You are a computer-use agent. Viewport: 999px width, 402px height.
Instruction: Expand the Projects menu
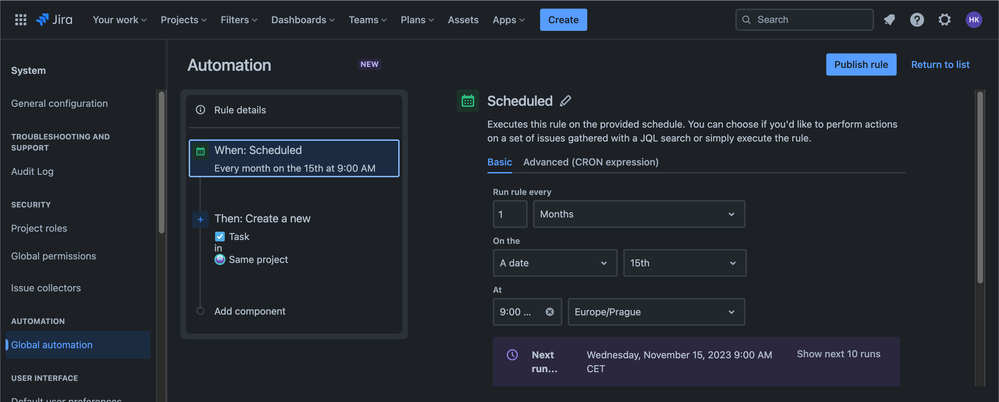tap(183, 20)
